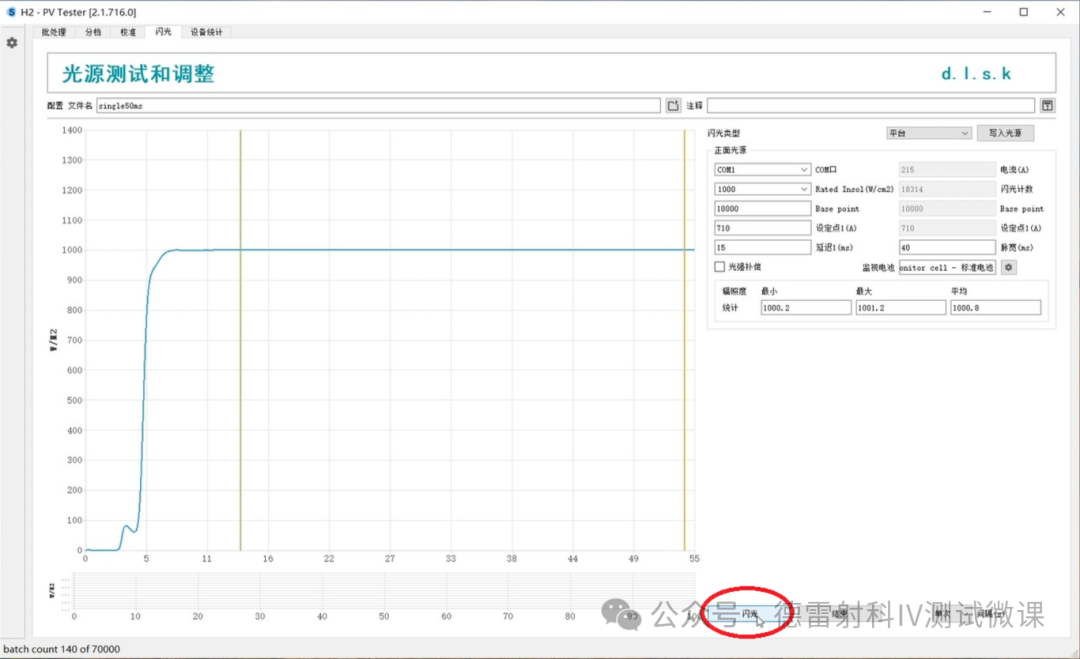Enable the 光强补偿 checkbox
Viewport: 1080px width, 659px height.
click(719, 267)
